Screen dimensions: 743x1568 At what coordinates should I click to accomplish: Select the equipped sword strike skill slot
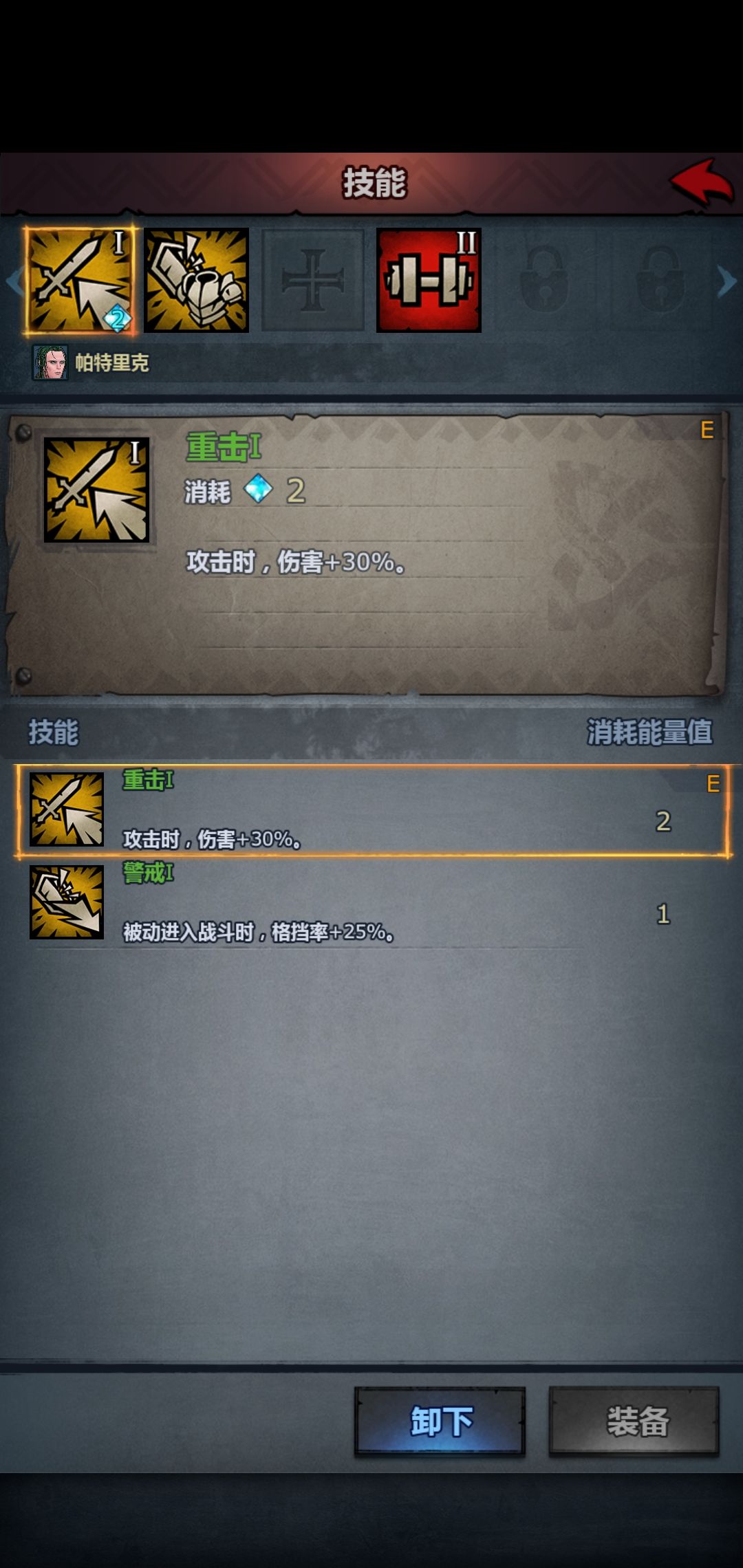tap(80, 281)
